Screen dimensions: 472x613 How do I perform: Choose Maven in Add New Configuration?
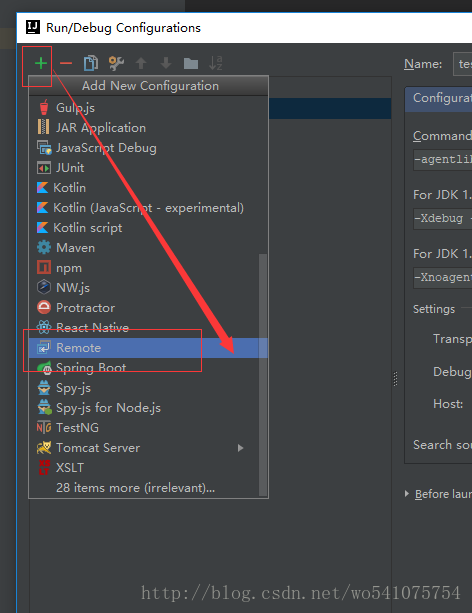144,247
